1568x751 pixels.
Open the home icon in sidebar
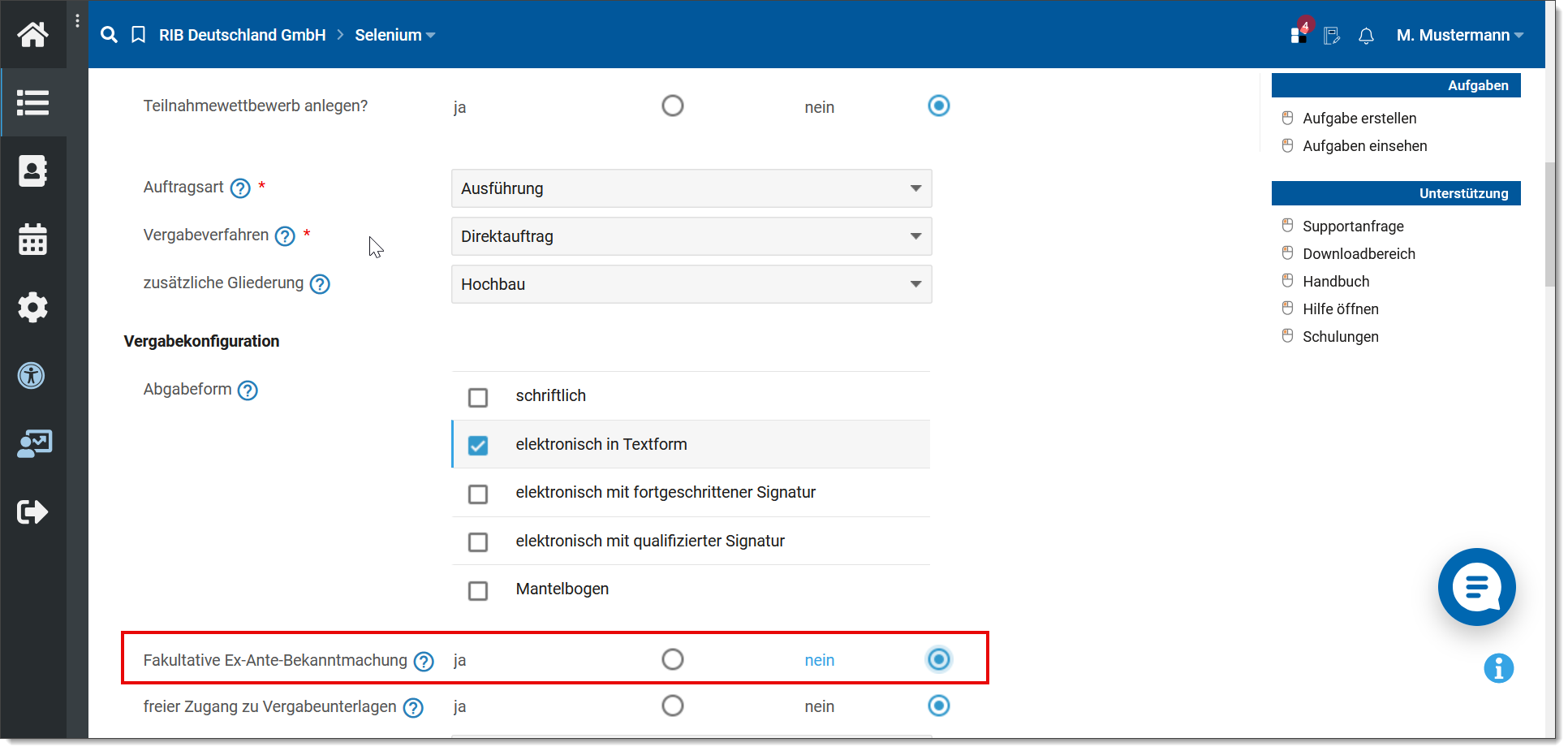point(32,34)
